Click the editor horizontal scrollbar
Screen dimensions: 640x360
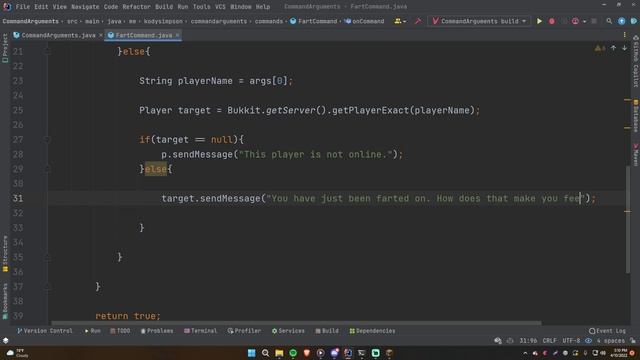click(295, 323)
